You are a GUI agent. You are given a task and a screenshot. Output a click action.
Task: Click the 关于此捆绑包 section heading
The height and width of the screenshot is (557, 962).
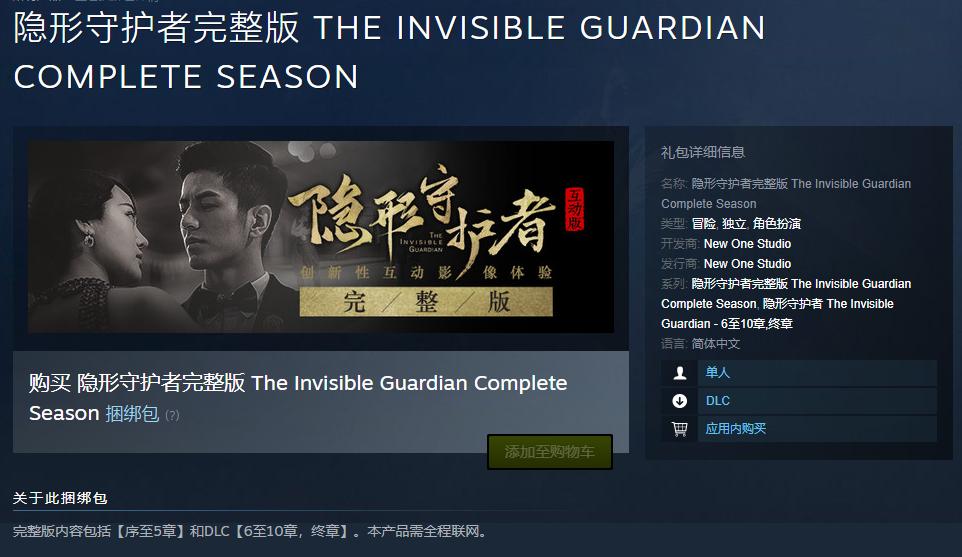coord(60,498)
